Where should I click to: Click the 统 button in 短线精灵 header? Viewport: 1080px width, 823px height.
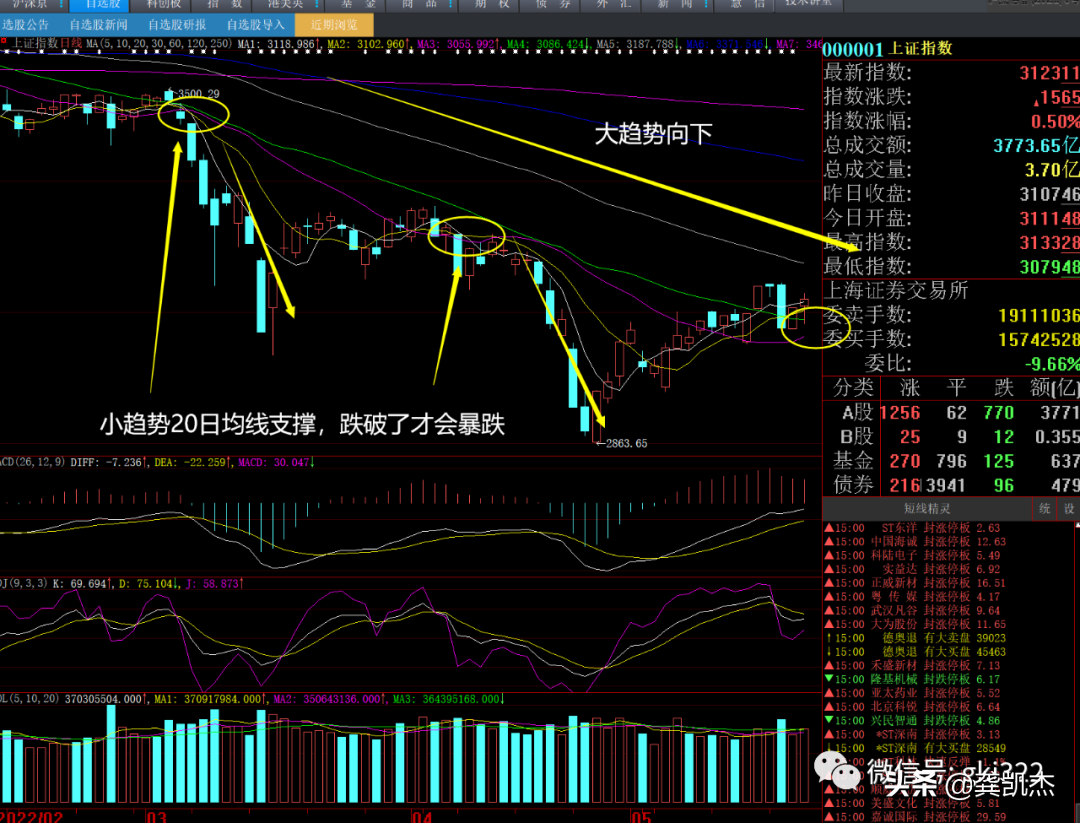(1043, 509)
